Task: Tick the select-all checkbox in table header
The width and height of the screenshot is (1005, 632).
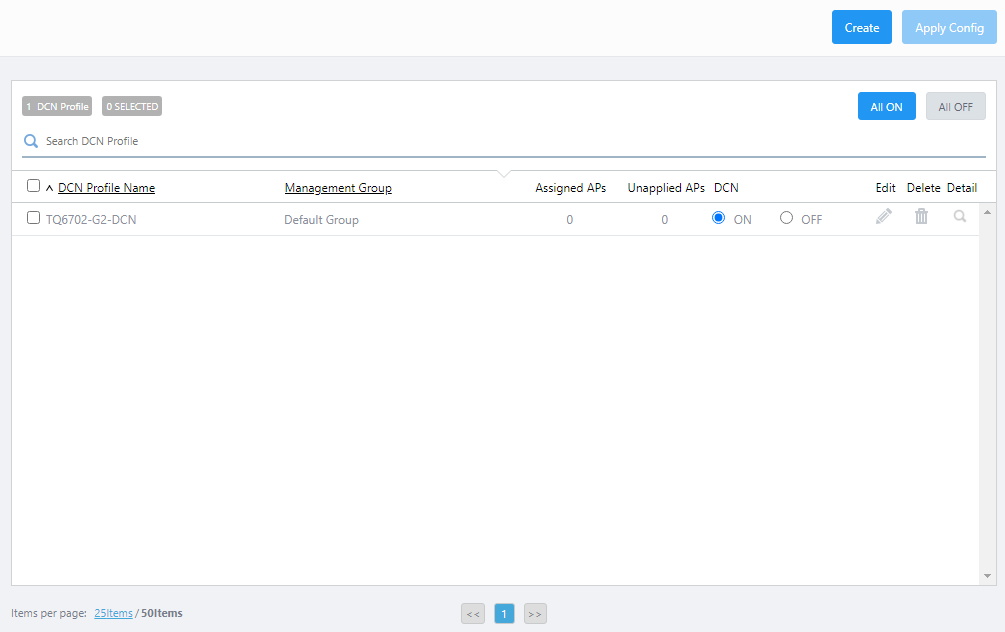Action: (x=34, y=186)
